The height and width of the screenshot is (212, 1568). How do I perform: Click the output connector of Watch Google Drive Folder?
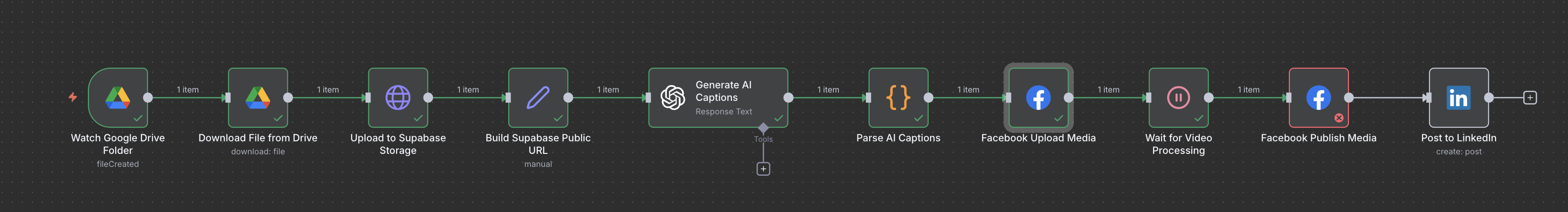[x=148, y=98]
